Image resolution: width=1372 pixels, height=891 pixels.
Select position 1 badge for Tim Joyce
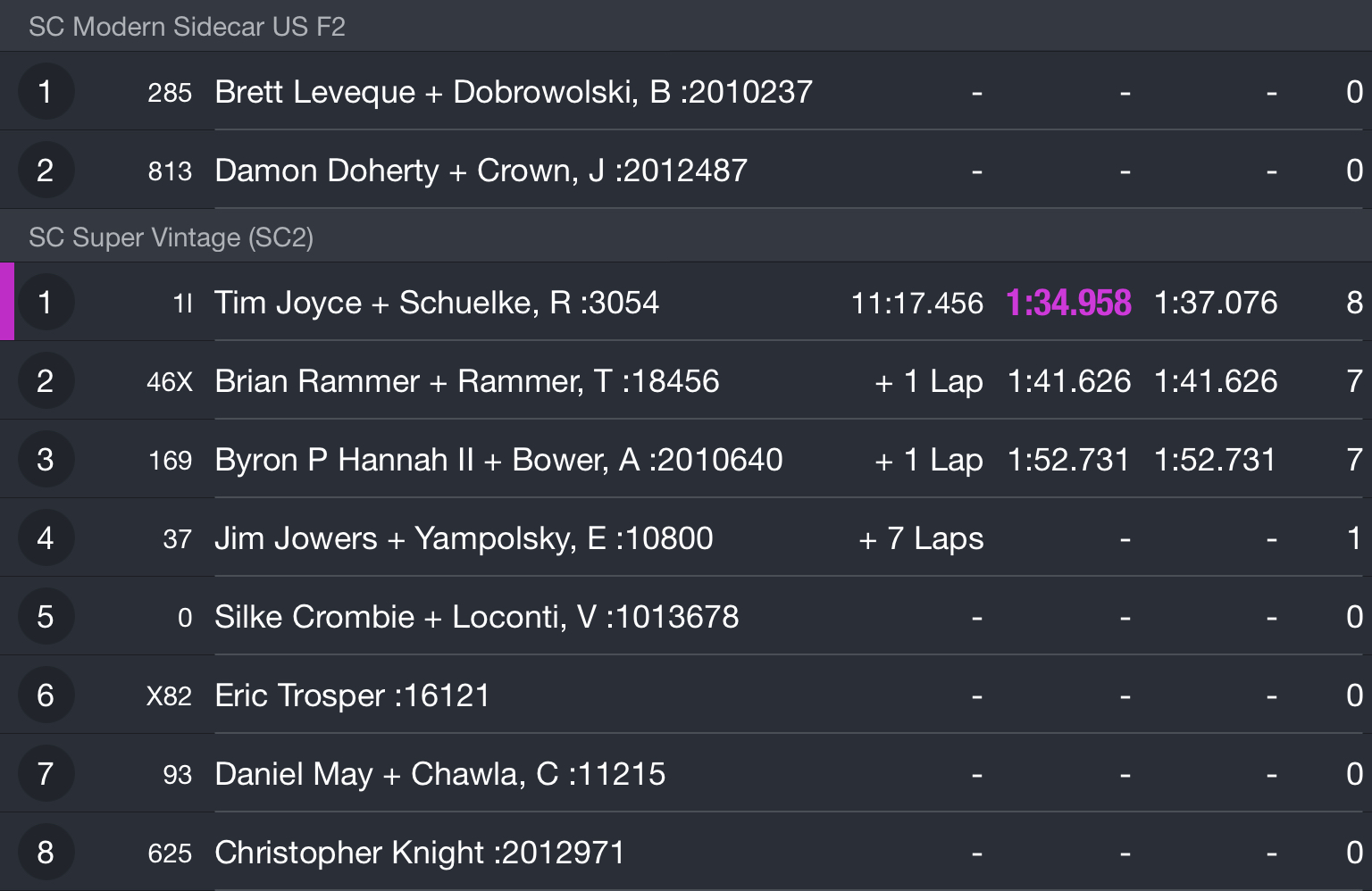[x=46, y=303]
